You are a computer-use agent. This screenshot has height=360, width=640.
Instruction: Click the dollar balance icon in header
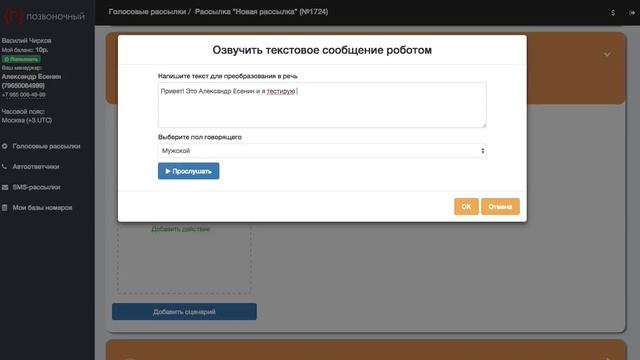(613, 13)
